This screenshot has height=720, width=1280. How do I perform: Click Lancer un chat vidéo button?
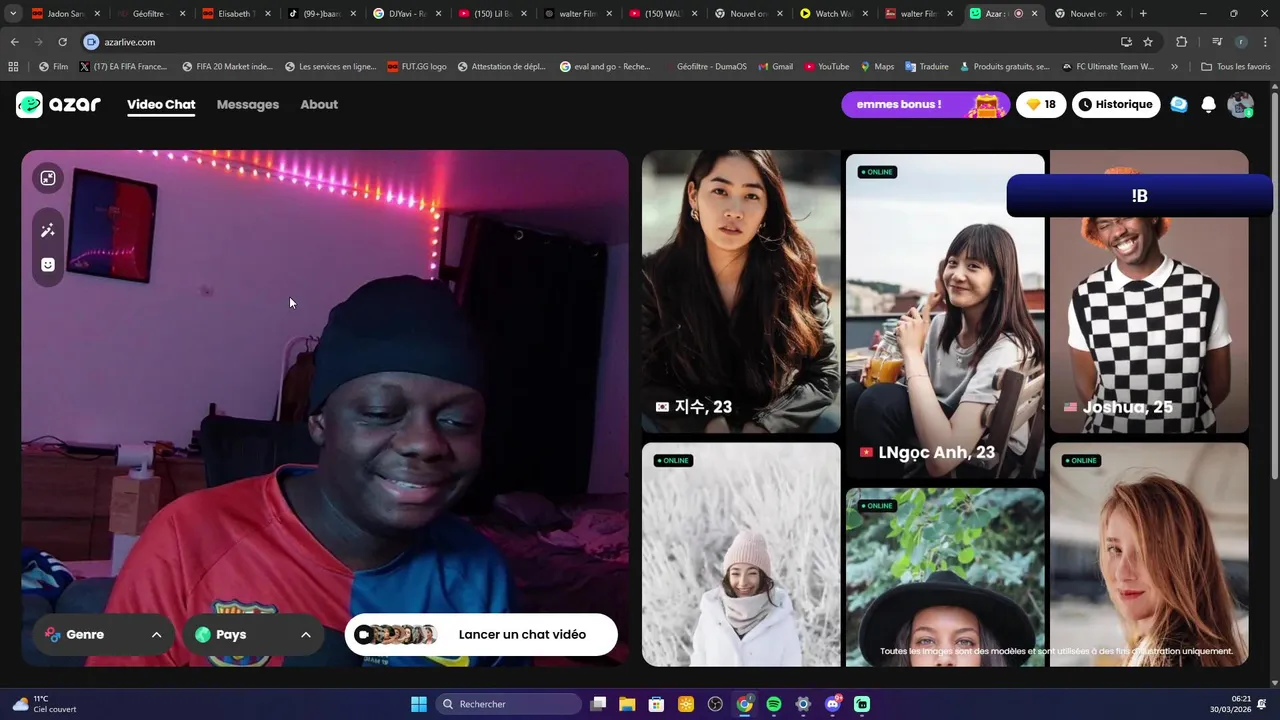coord(481,635)
